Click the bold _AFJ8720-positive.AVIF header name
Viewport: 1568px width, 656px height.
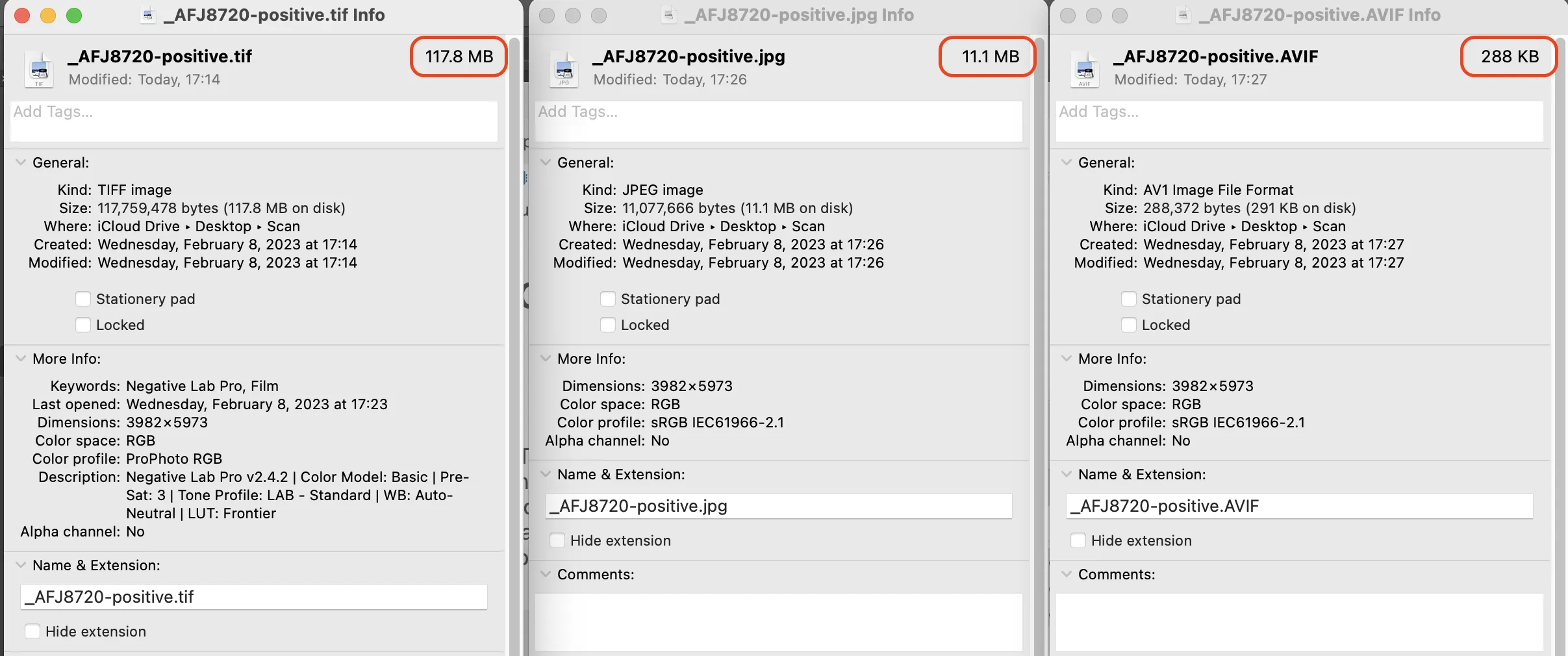1216,57
